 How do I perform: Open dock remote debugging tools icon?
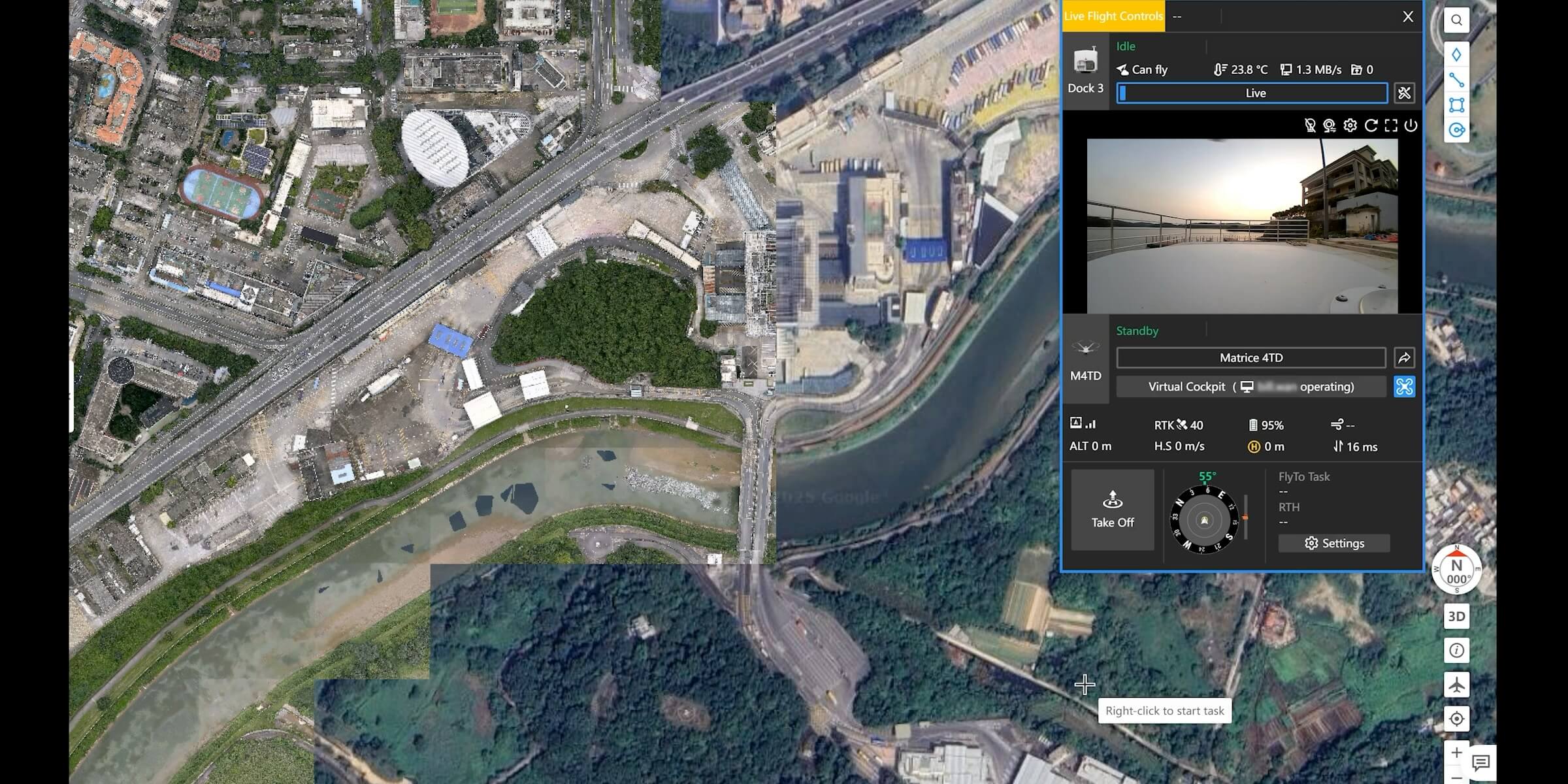[x=1404, y=93]
